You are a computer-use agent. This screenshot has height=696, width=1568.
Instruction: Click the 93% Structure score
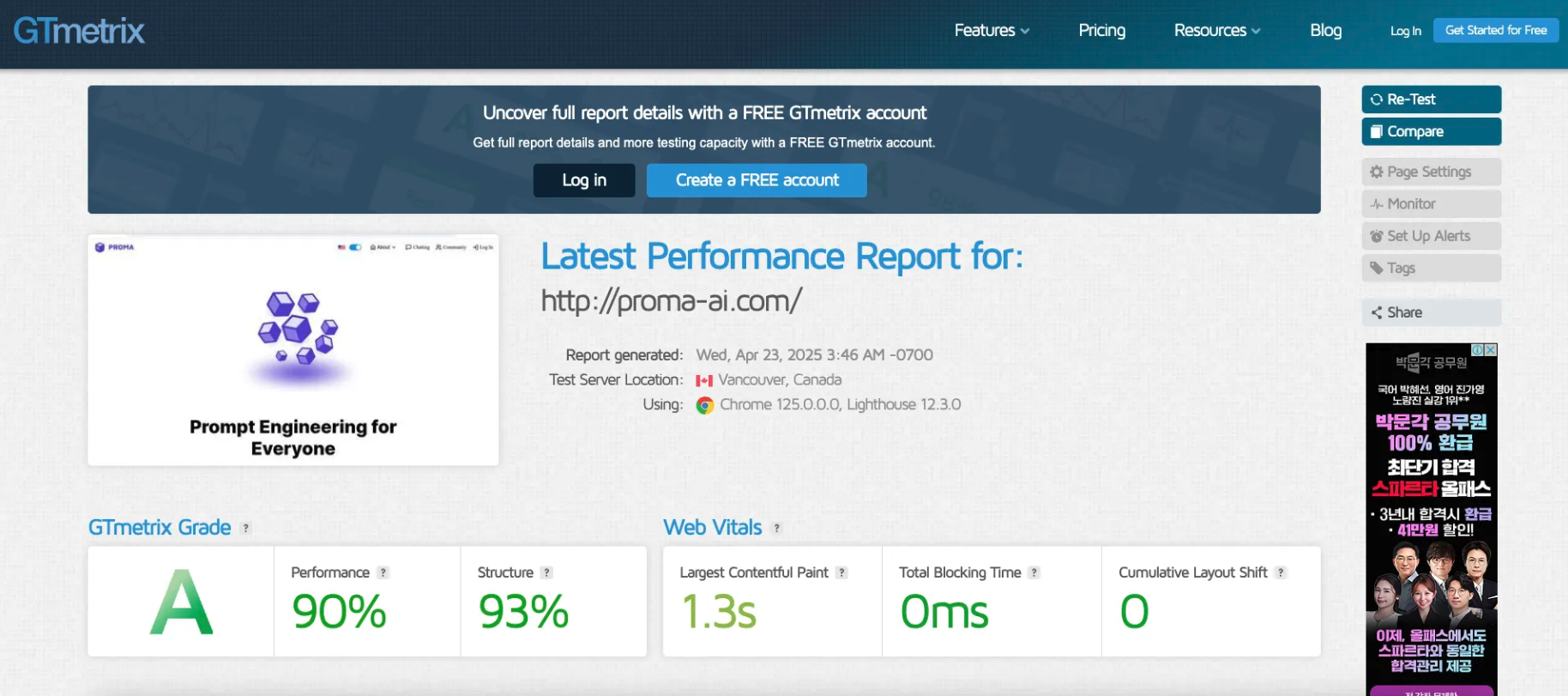[x=523, y=612]
